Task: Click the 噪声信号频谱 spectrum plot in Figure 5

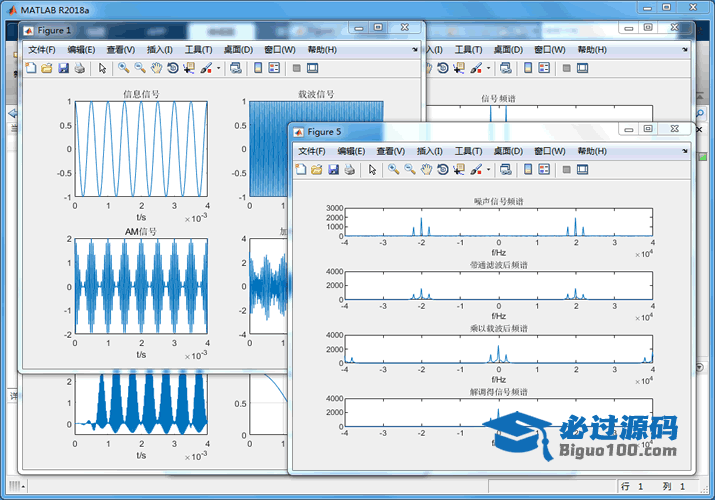Action: click(498, 222)
